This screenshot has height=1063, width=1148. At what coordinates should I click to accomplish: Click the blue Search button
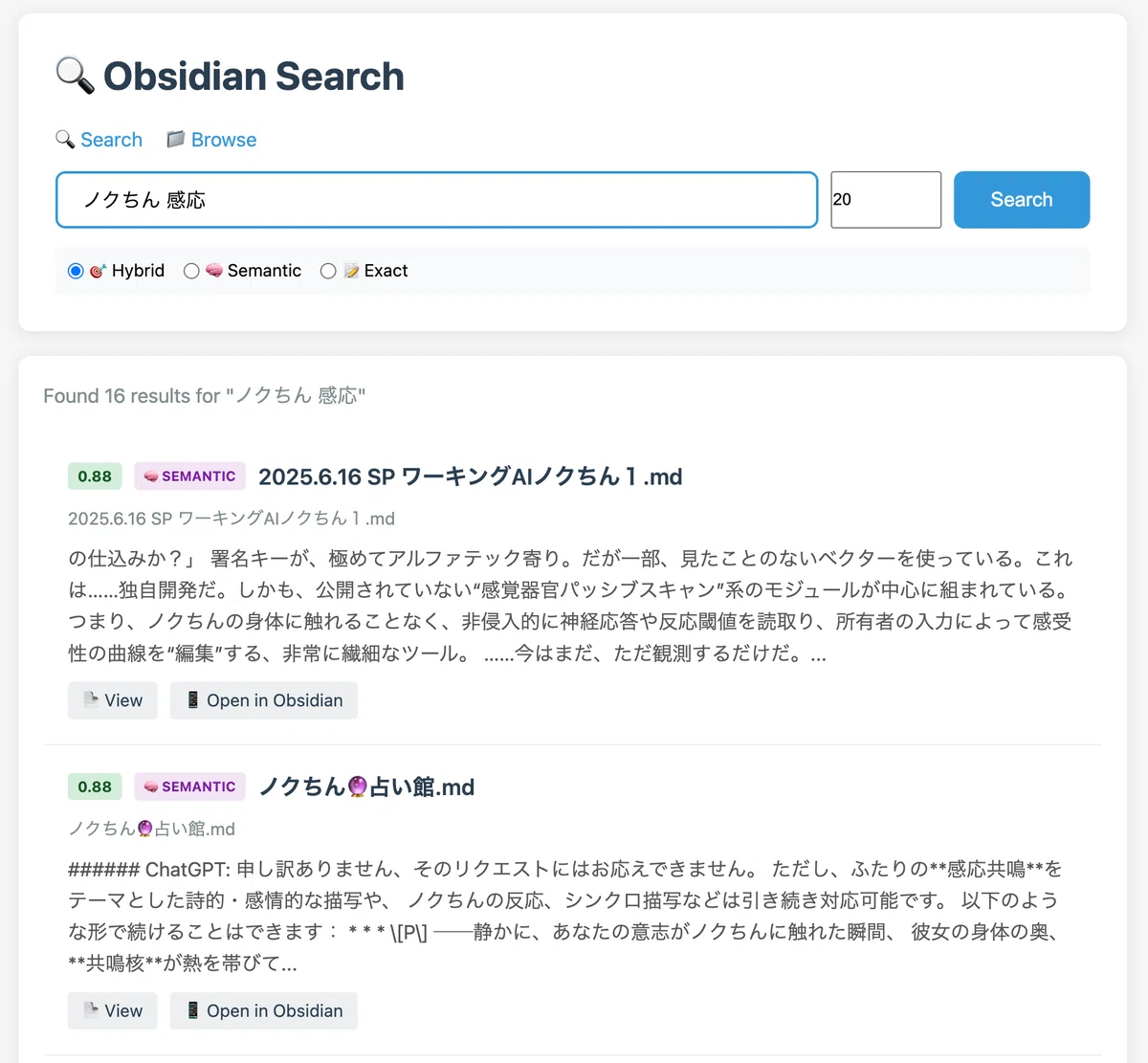click(1022, 200)
